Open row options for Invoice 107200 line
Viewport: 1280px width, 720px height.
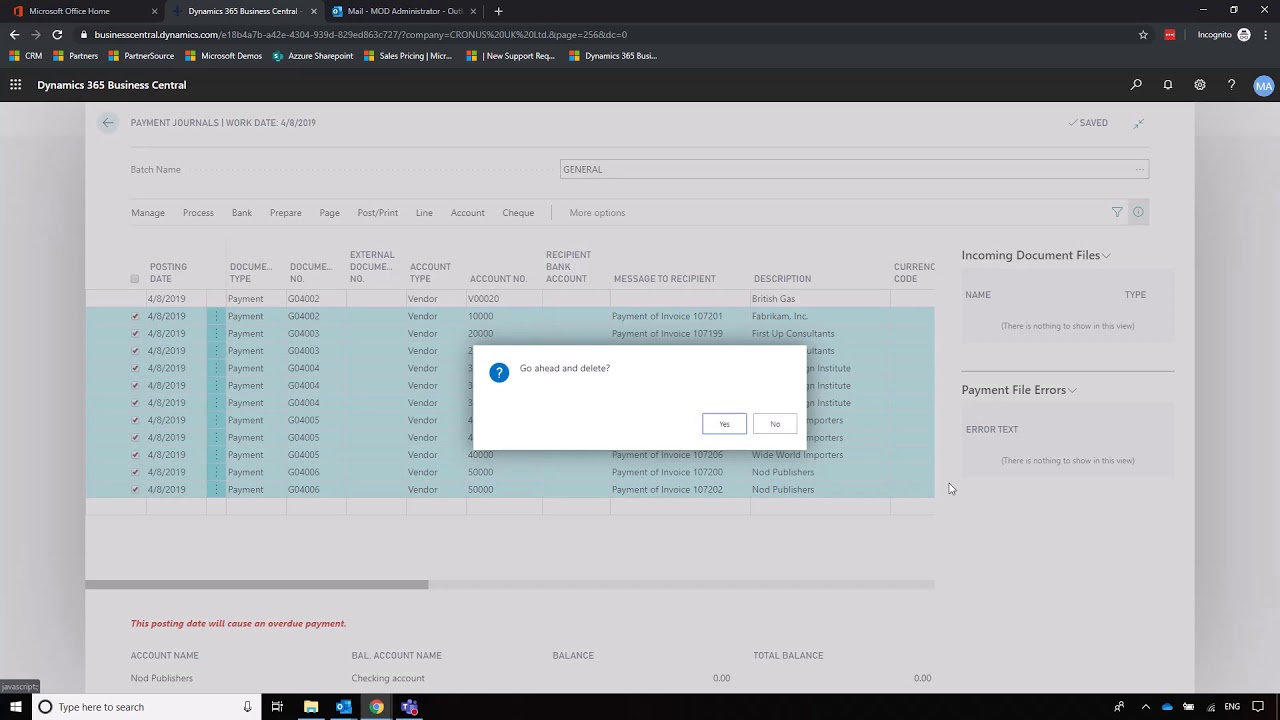(216, 472)
